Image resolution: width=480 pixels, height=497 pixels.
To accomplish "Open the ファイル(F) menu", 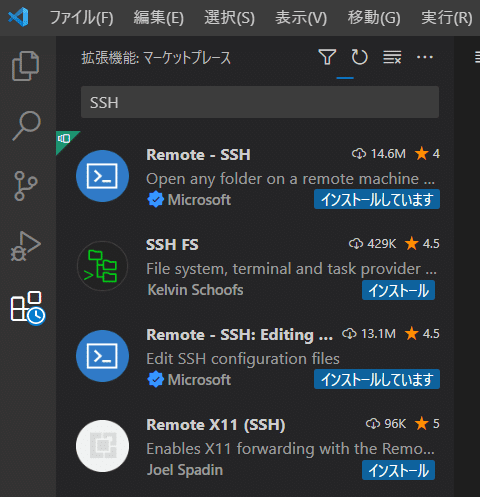I will tap(82, 18).
